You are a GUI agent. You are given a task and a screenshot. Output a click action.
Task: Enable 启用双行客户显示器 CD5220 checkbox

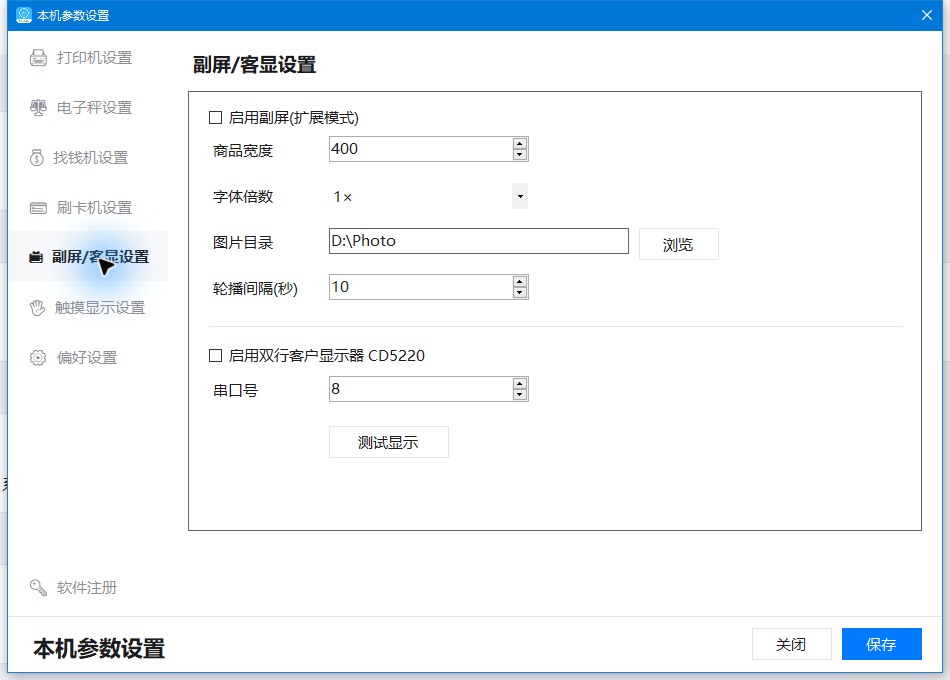point(216,356)
